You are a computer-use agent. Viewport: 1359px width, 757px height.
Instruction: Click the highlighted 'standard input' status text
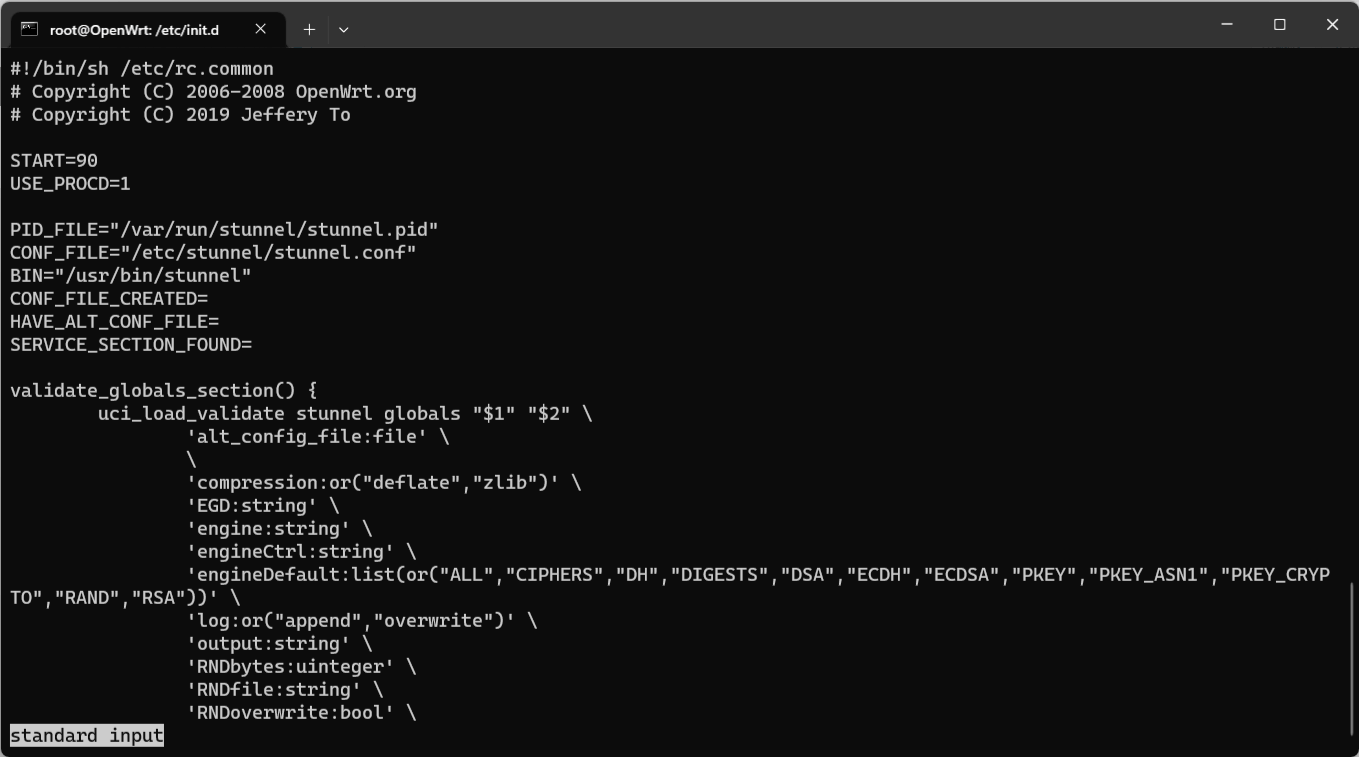(87, 736)
